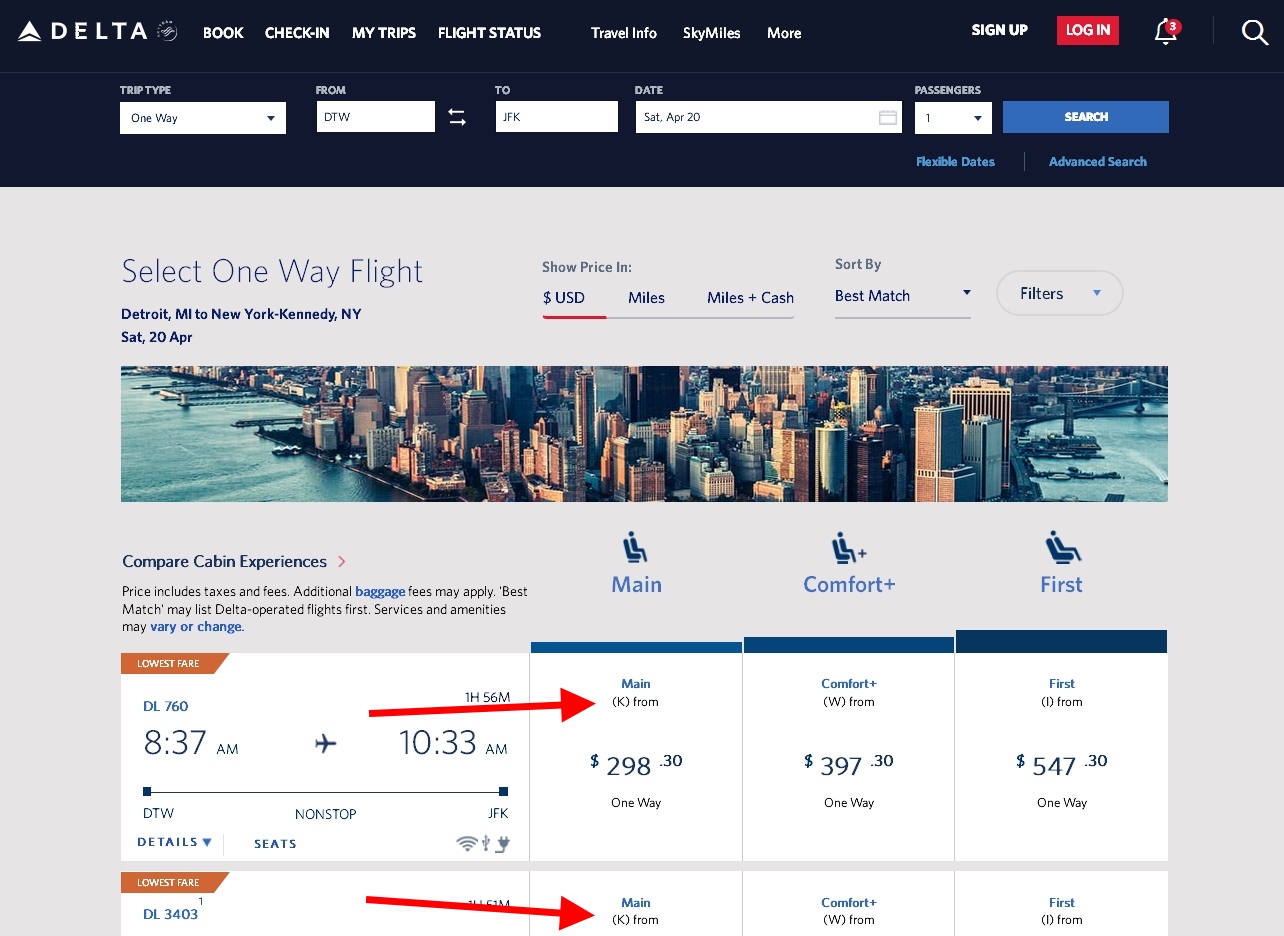Image resolution: width=1284 pixels, height=936 pixels.
Task: Go to the FLIGHT STATUS tab
Action: pos(489,33)
